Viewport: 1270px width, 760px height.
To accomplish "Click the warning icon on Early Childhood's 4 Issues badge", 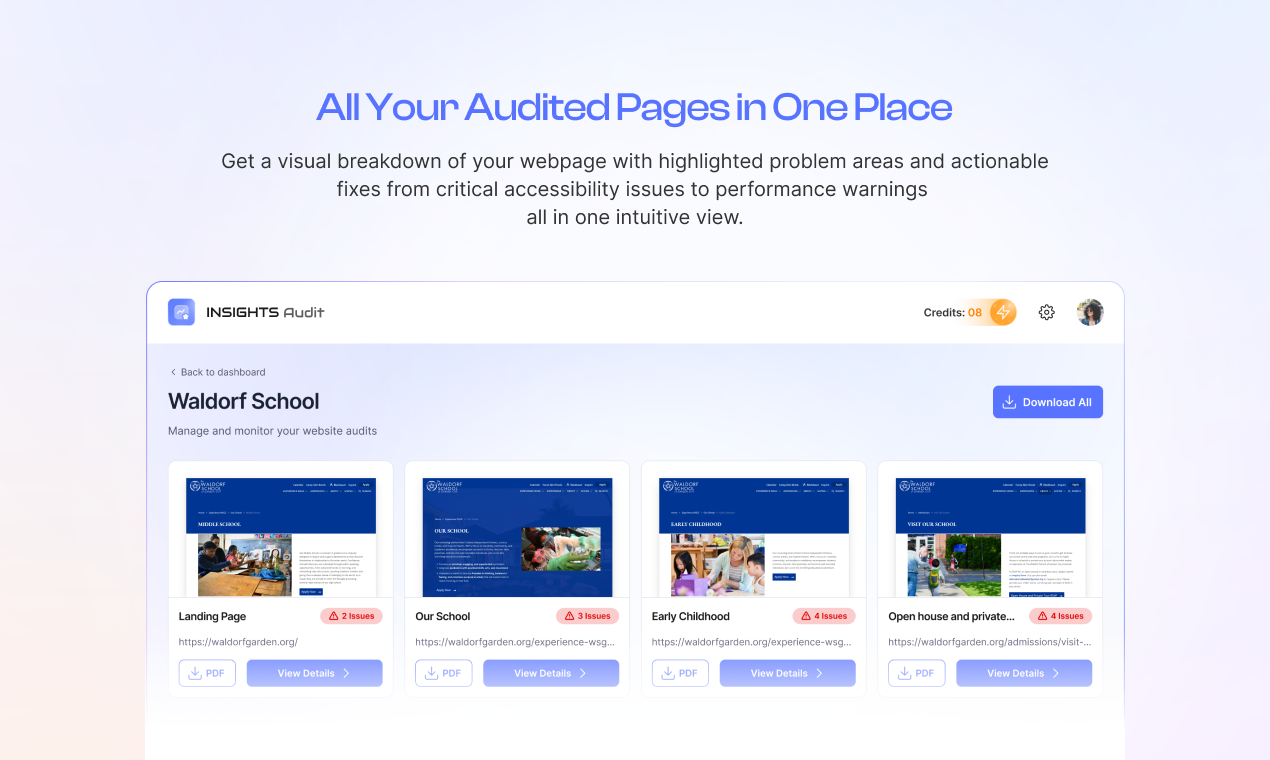I will (806, 616).
